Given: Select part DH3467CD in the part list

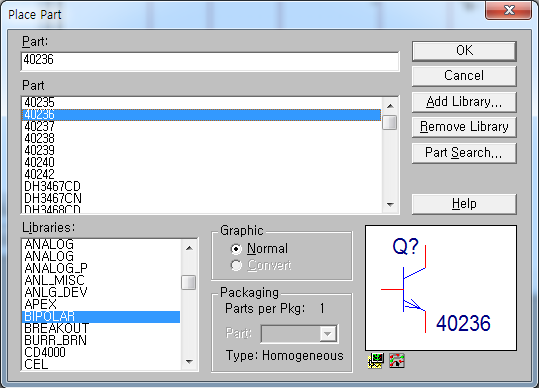Looking at the screenshot, I should [x=201, y=187].
